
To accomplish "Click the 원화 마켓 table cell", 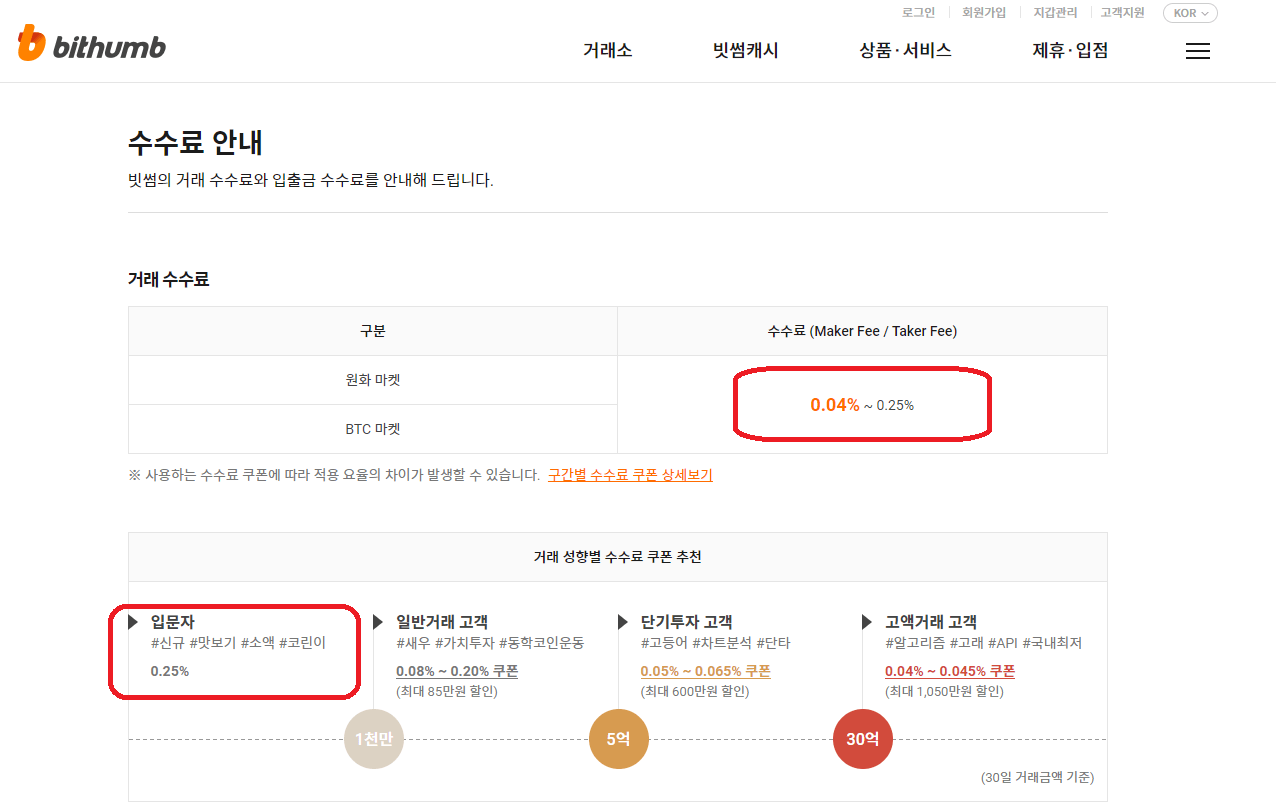I will 373,380.
